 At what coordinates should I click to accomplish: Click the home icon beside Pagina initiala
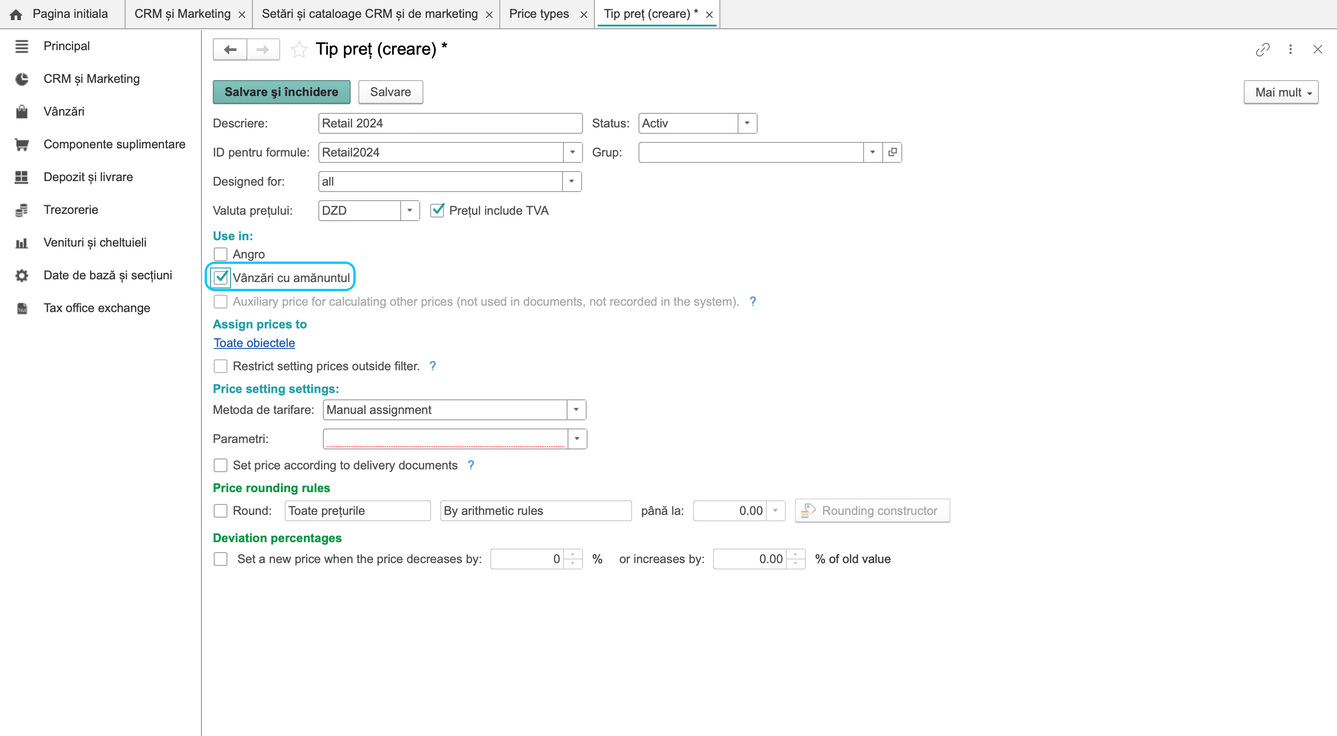[16, 15]
